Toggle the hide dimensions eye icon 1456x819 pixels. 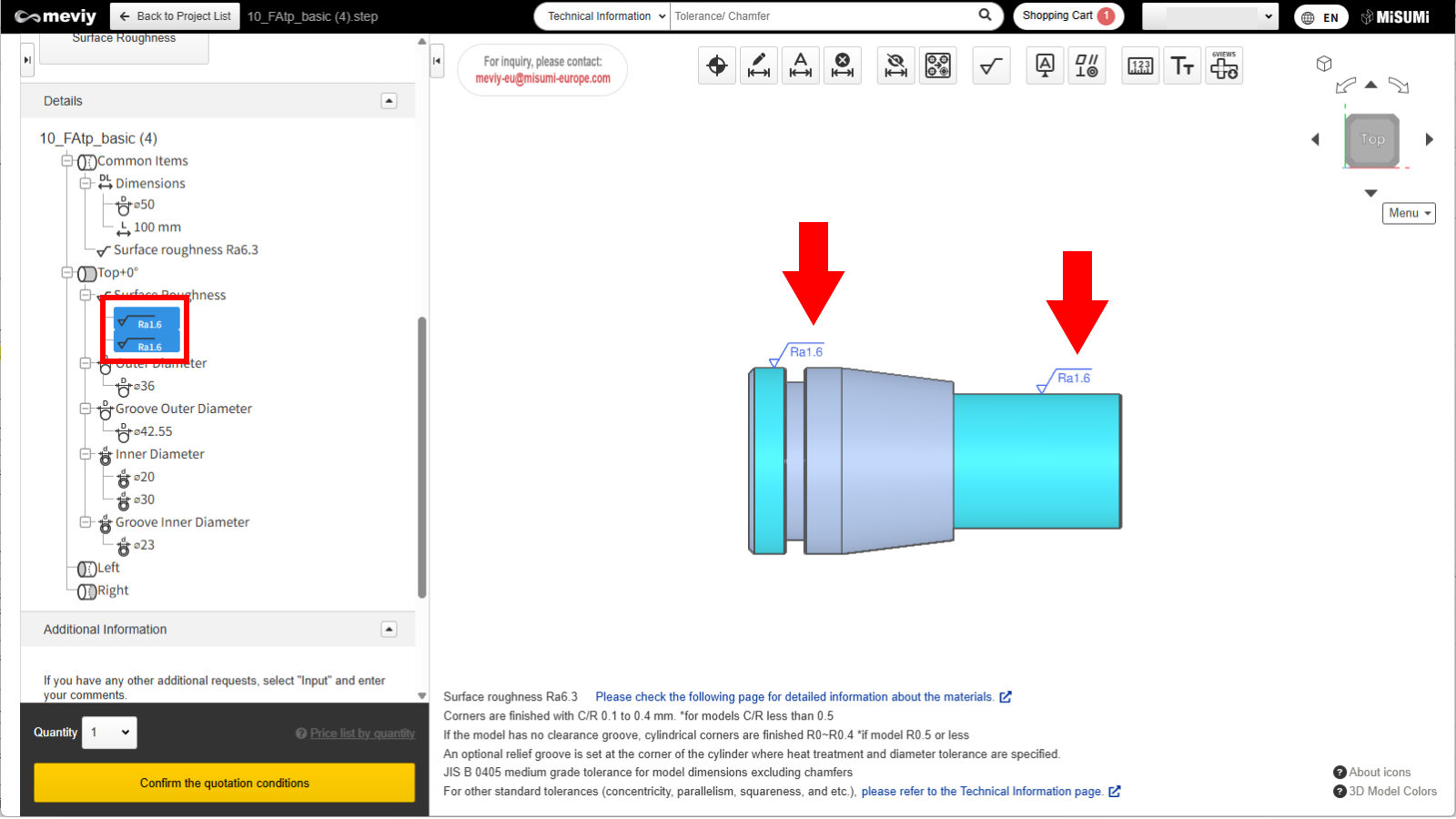(896, 66)
